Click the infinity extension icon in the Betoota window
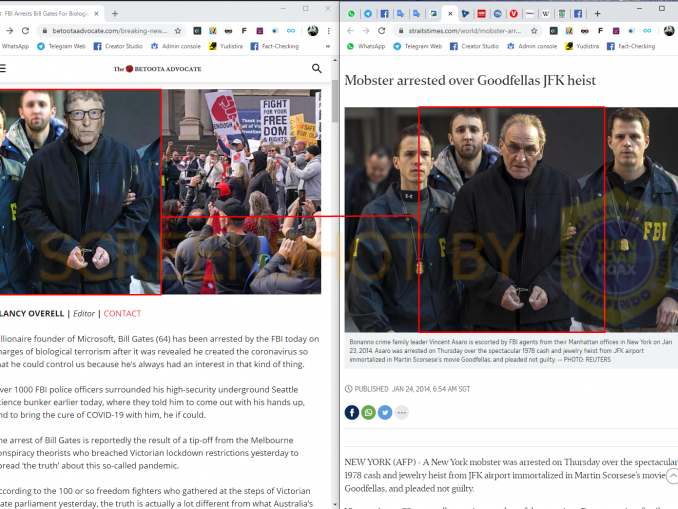This screenshot has height=509, width=678. click(x=291, y=31)
